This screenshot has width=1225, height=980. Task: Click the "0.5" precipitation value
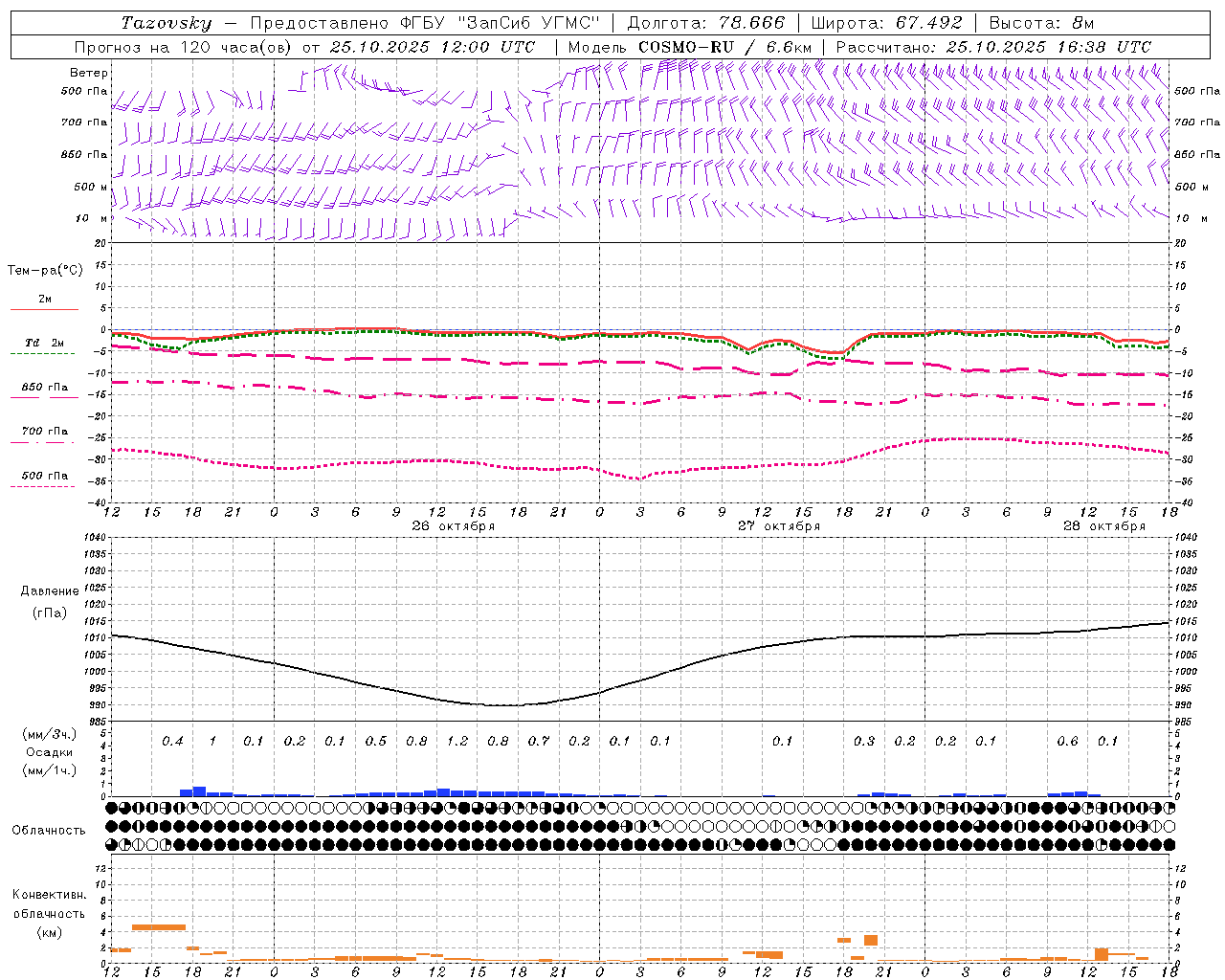point(376,741)
